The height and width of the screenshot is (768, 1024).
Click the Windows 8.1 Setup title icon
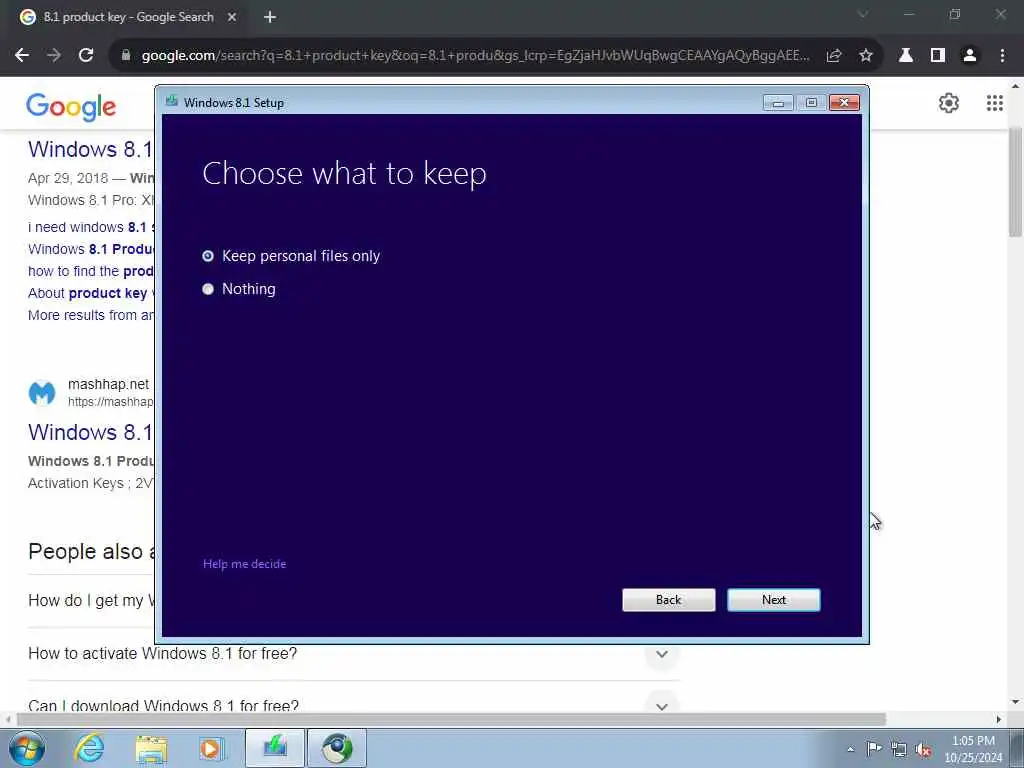(x=172, y=101)
